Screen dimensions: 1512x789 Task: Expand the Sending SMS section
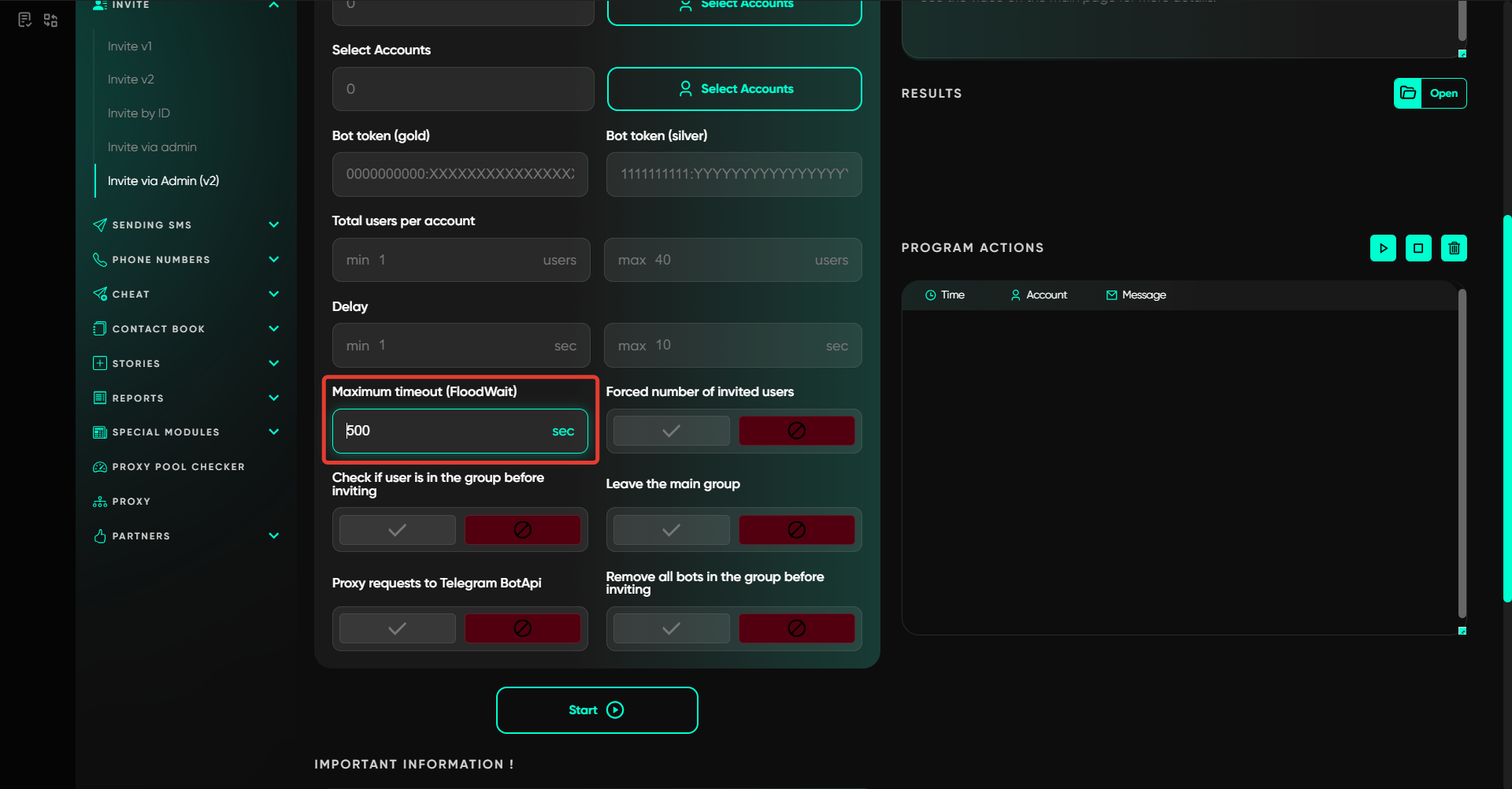[x=273, y=225]
